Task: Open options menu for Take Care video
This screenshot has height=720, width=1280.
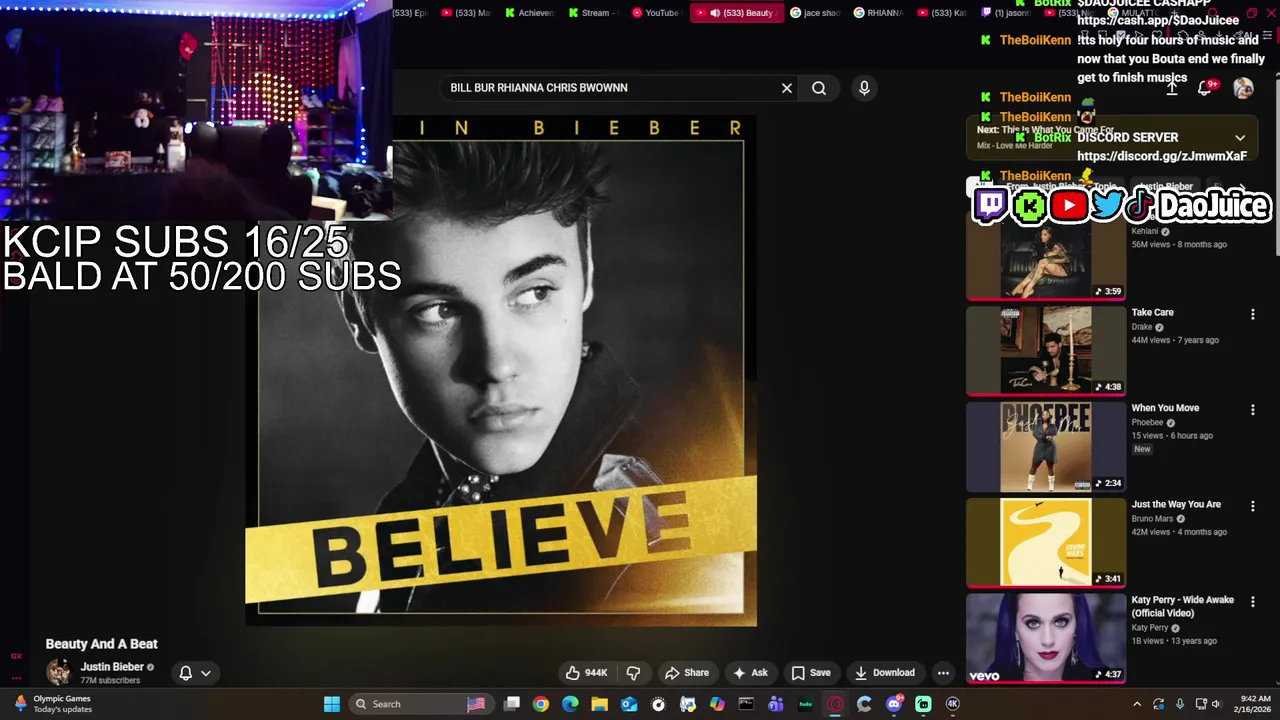Action: coord(1252,314)
